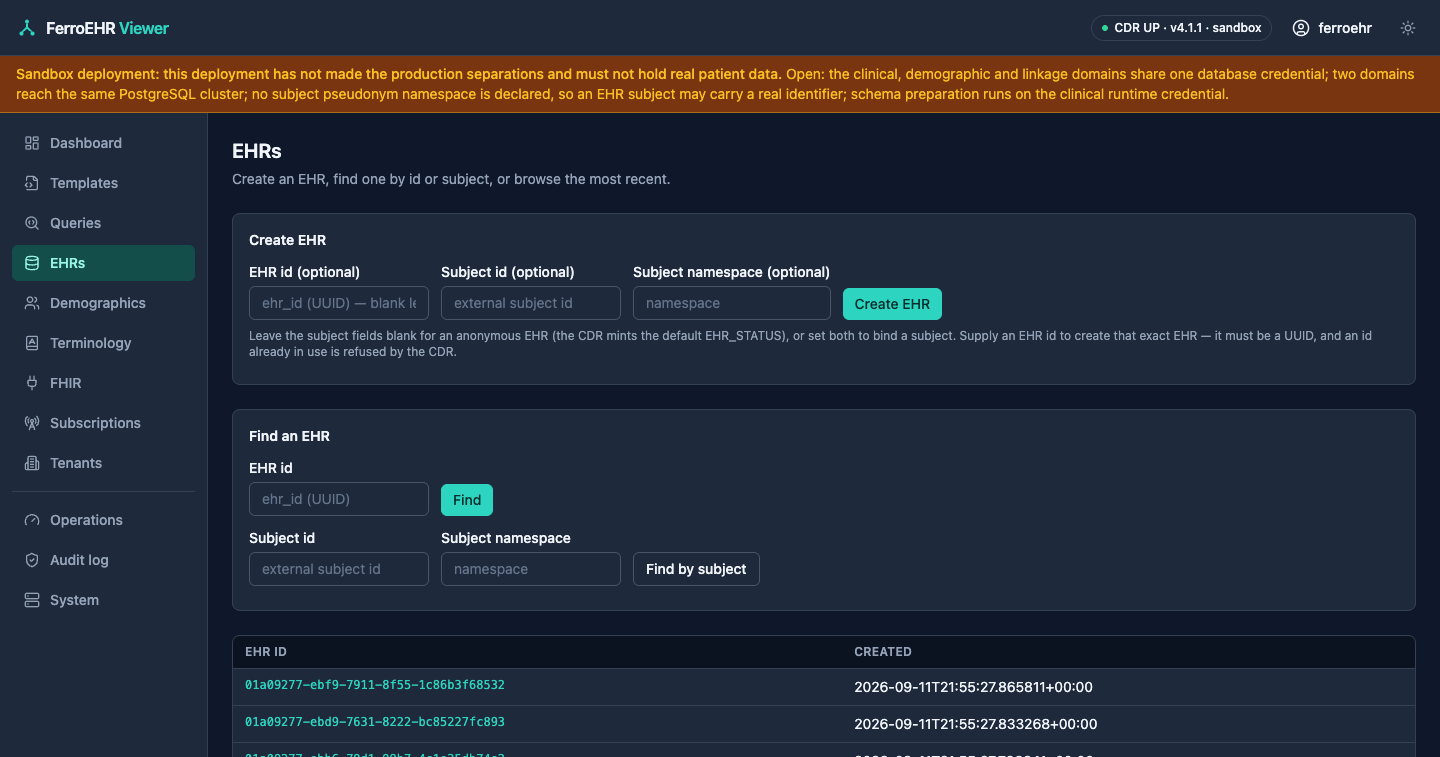Focus EHR id field in Create EHR
The width and height of the screenshot is (1440, 757).
(339, 303)
